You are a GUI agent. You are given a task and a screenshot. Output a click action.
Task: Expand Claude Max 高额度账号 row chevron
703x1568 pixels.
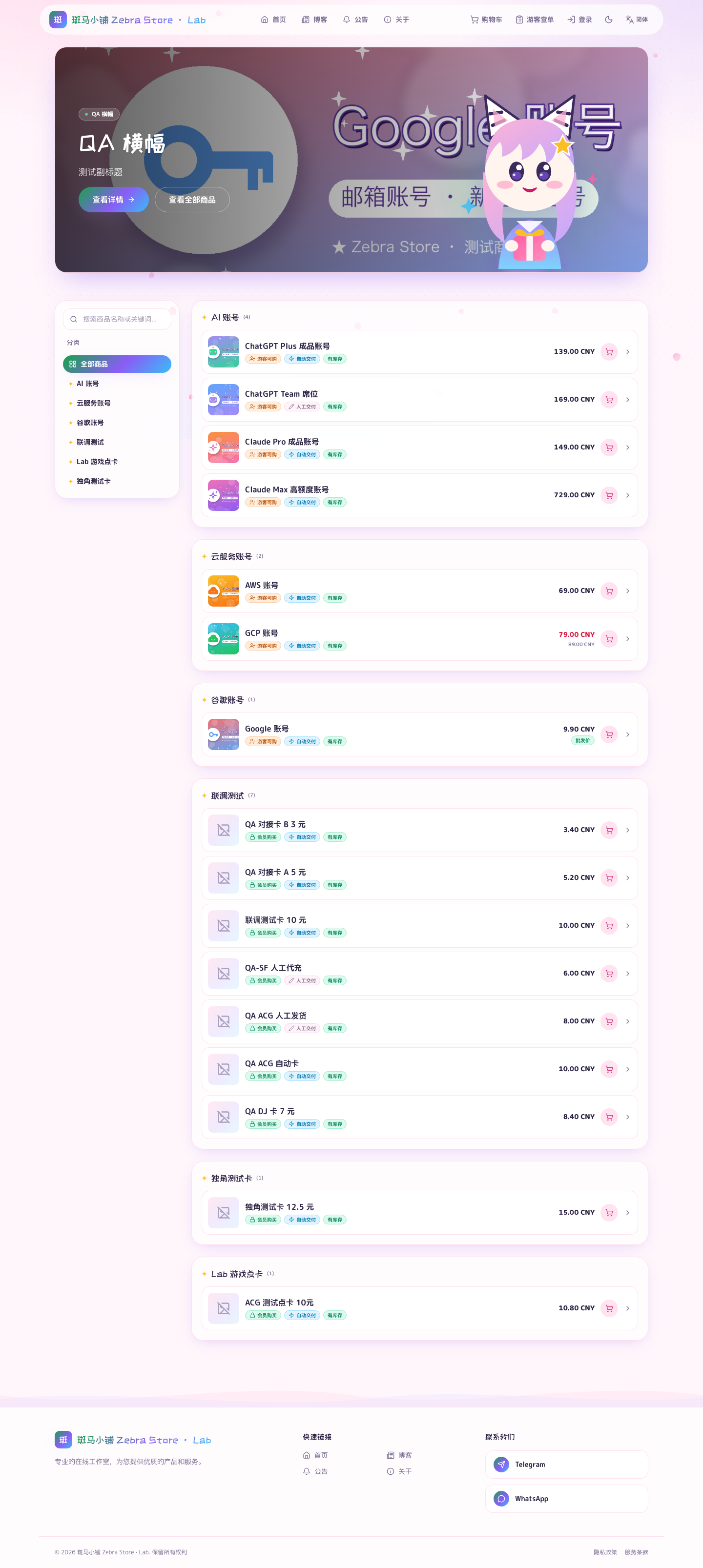pyautogui.click(x=627, y=495)
